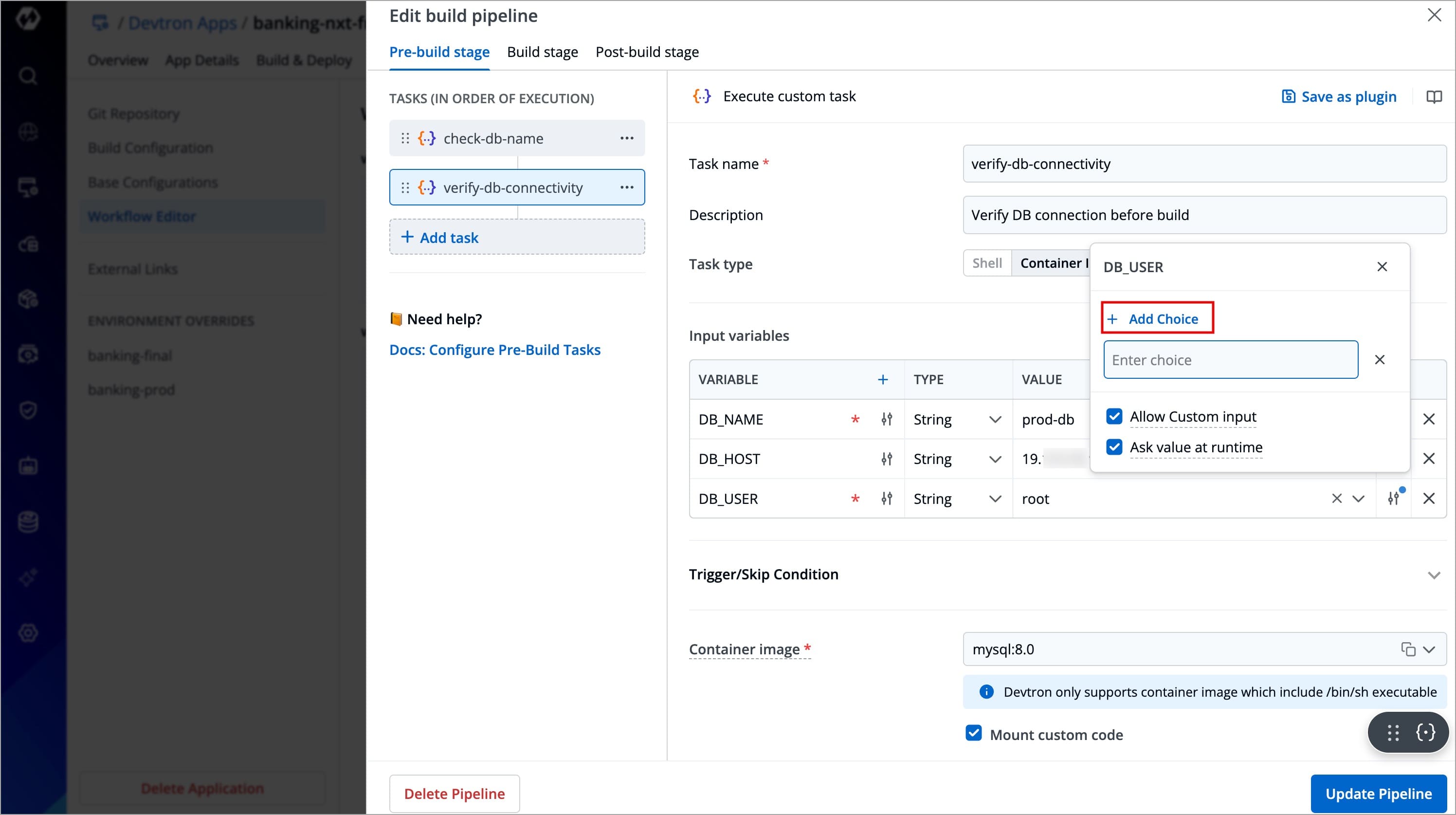Click settings sliders icon for DB_HOST variable
Screen dimensions: 1456x815
886,459
